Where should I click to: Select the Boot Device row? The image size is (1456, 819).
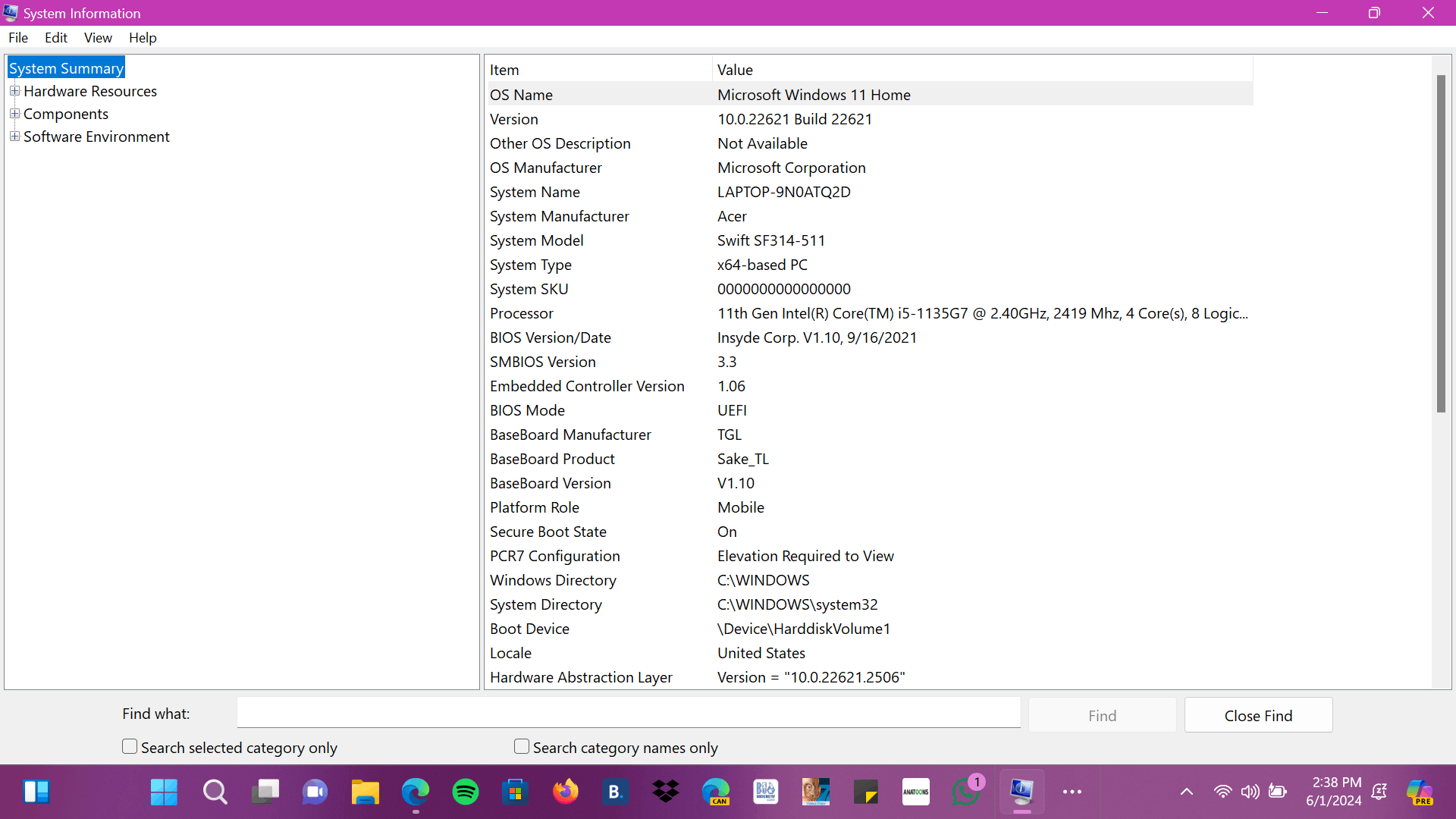(869, 629)
